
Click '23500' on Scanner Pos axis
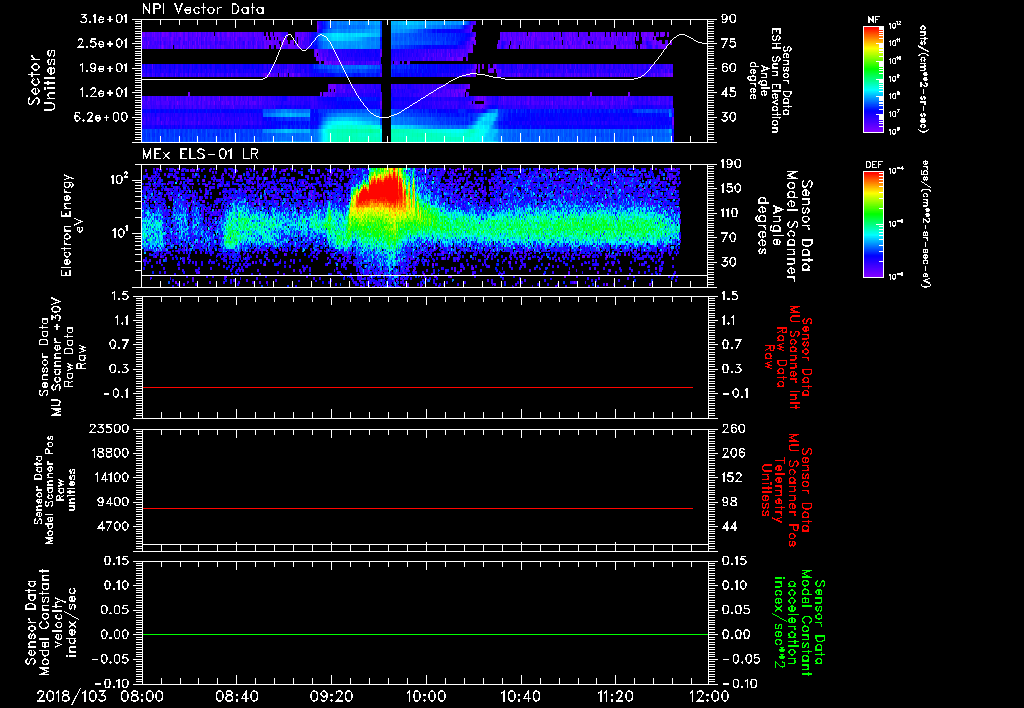(x=108, y=428)
